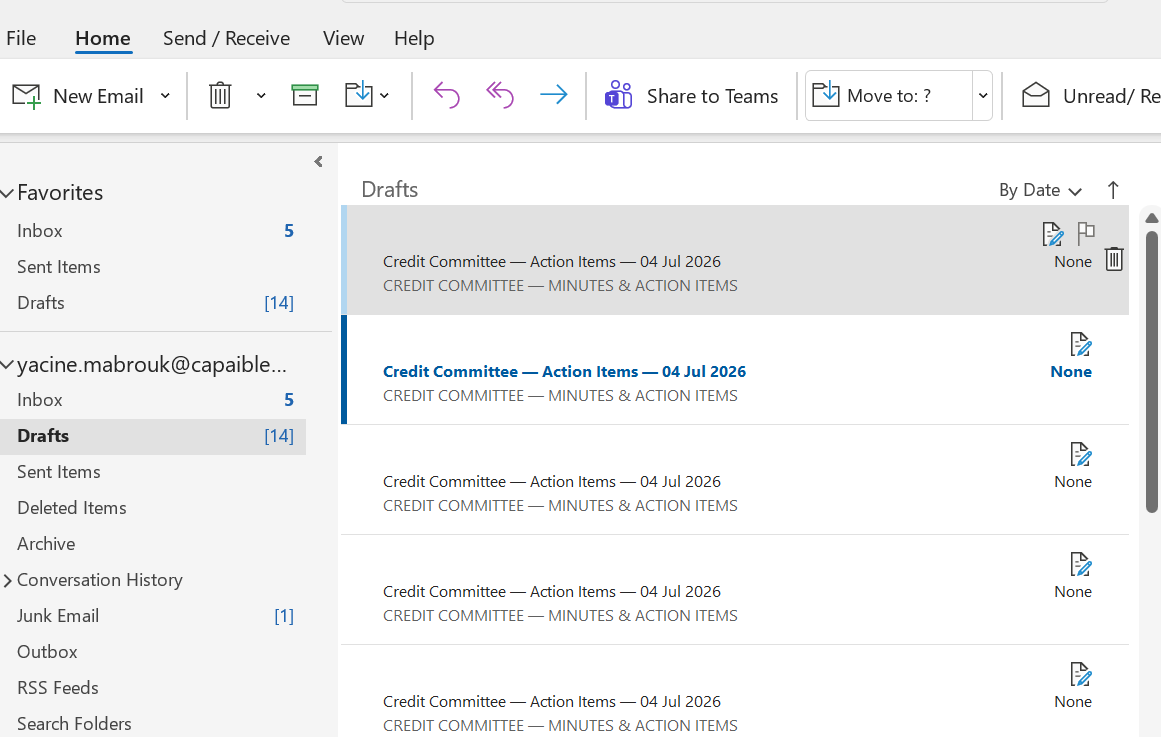The image size is (1161, 737).
Task: Click the scrollbar up arrow
Action: [x=1151, y=218]
